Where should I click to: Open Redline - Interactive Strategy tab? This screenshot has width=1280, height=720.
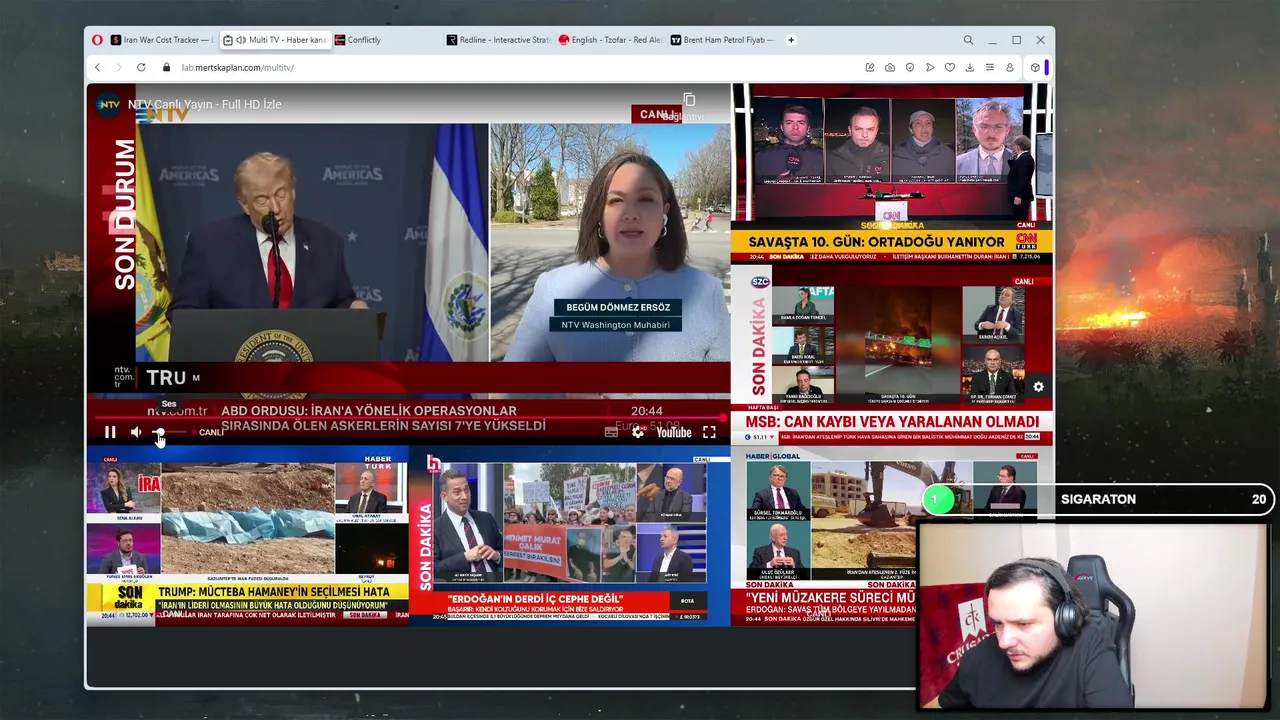point(498,40)
